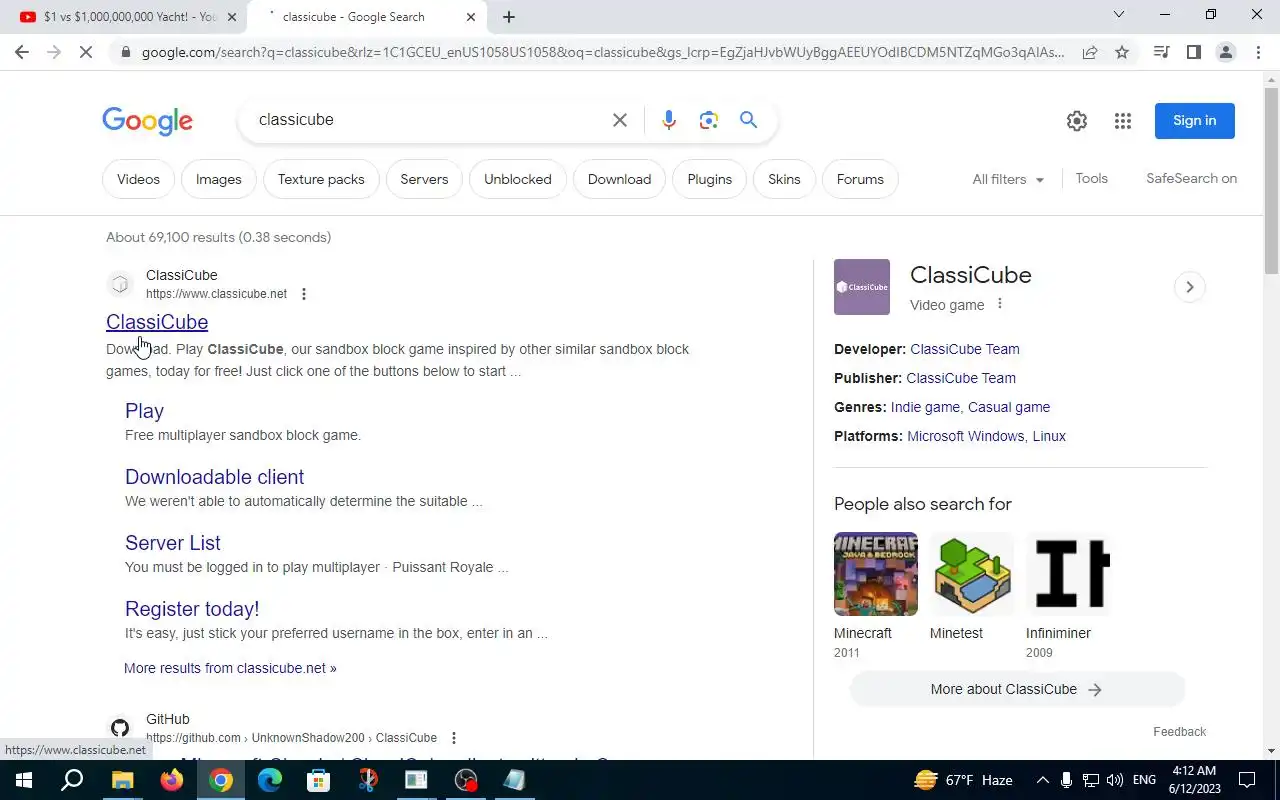
Task: Open Google Lens image search icon
Action: coord(709,120)
